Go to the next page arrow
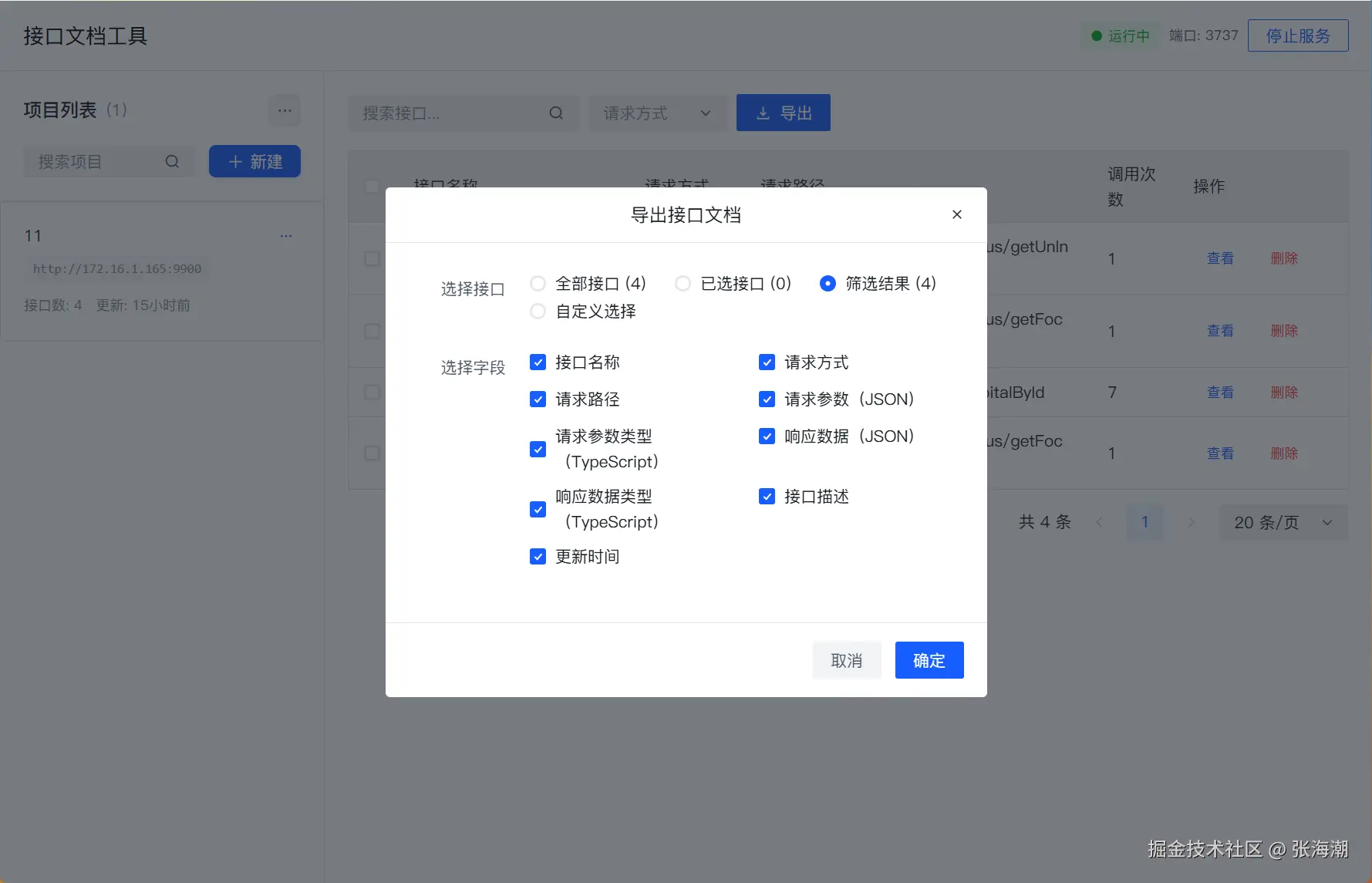 point(1191,522)
